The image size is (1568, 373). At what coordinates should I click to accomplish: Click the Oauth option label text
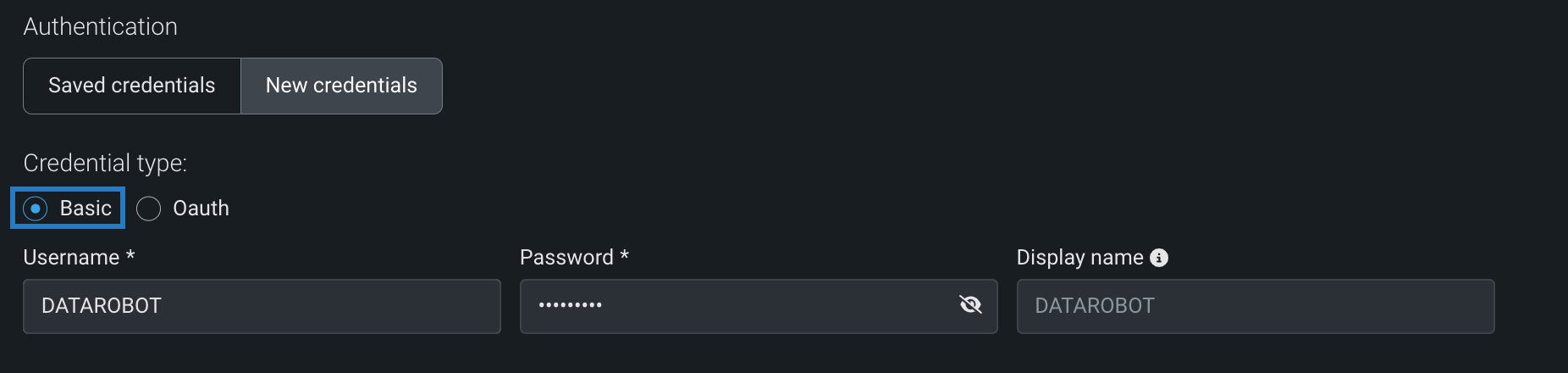coord(201,209)
